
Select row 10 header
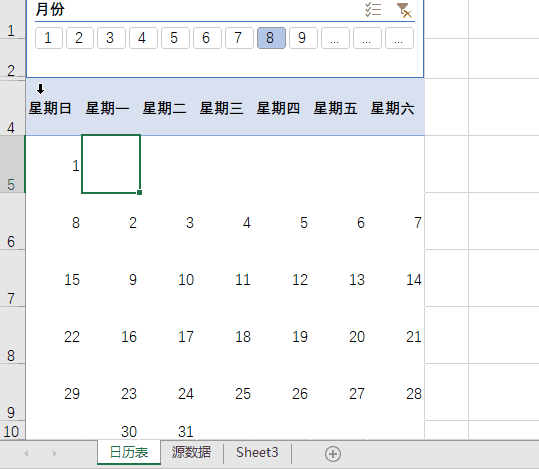[12, 430]
